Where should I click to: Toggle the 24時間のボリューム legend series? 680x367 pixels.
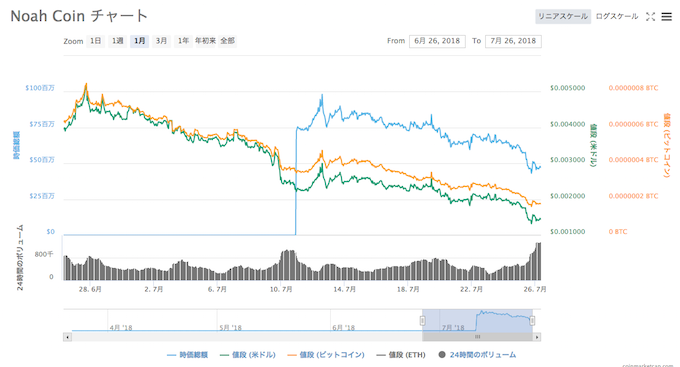click(x=477, y=355)
